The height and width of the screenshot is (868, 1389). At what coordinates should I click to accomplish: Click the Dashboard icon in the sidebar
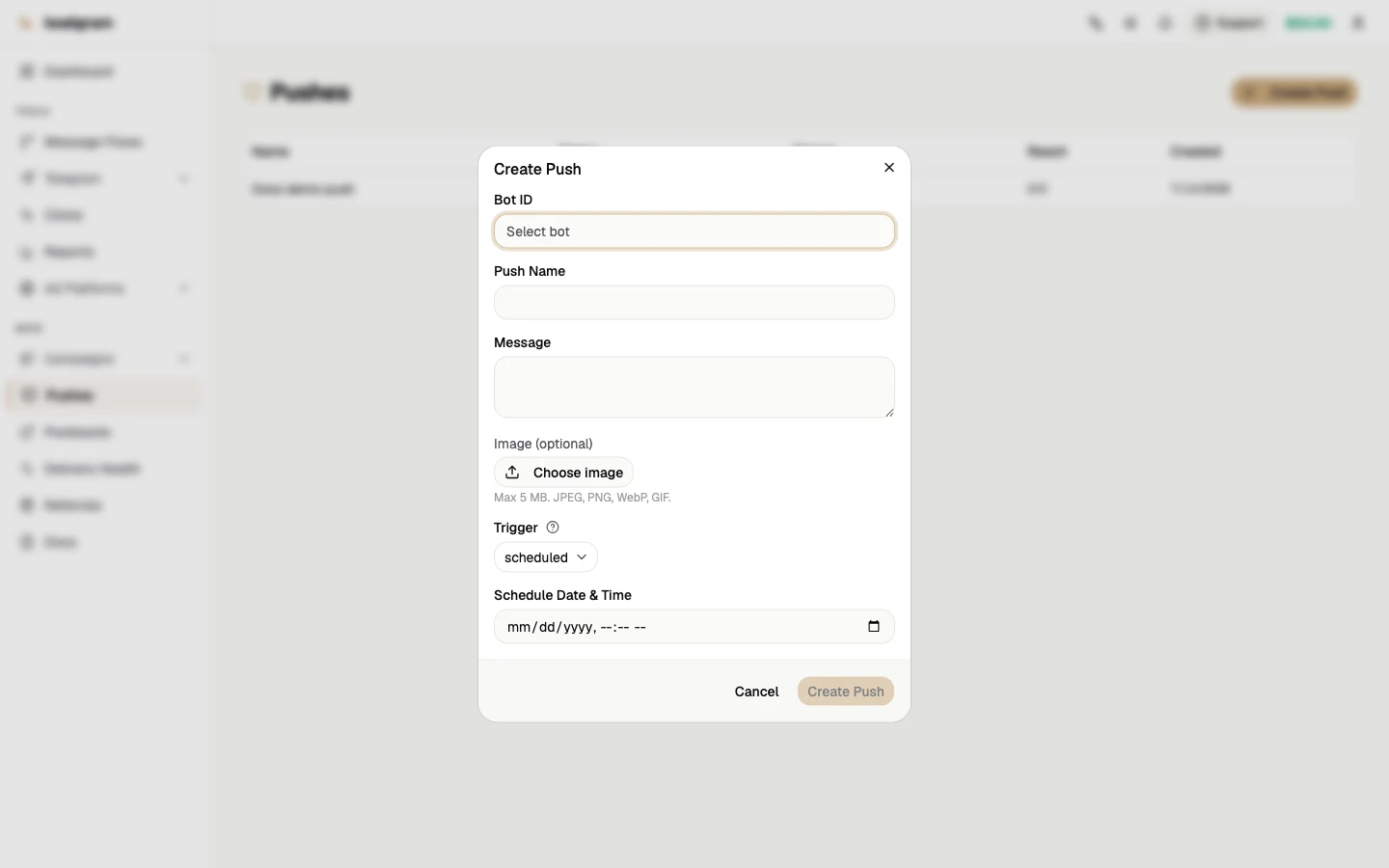click(27, 71)
